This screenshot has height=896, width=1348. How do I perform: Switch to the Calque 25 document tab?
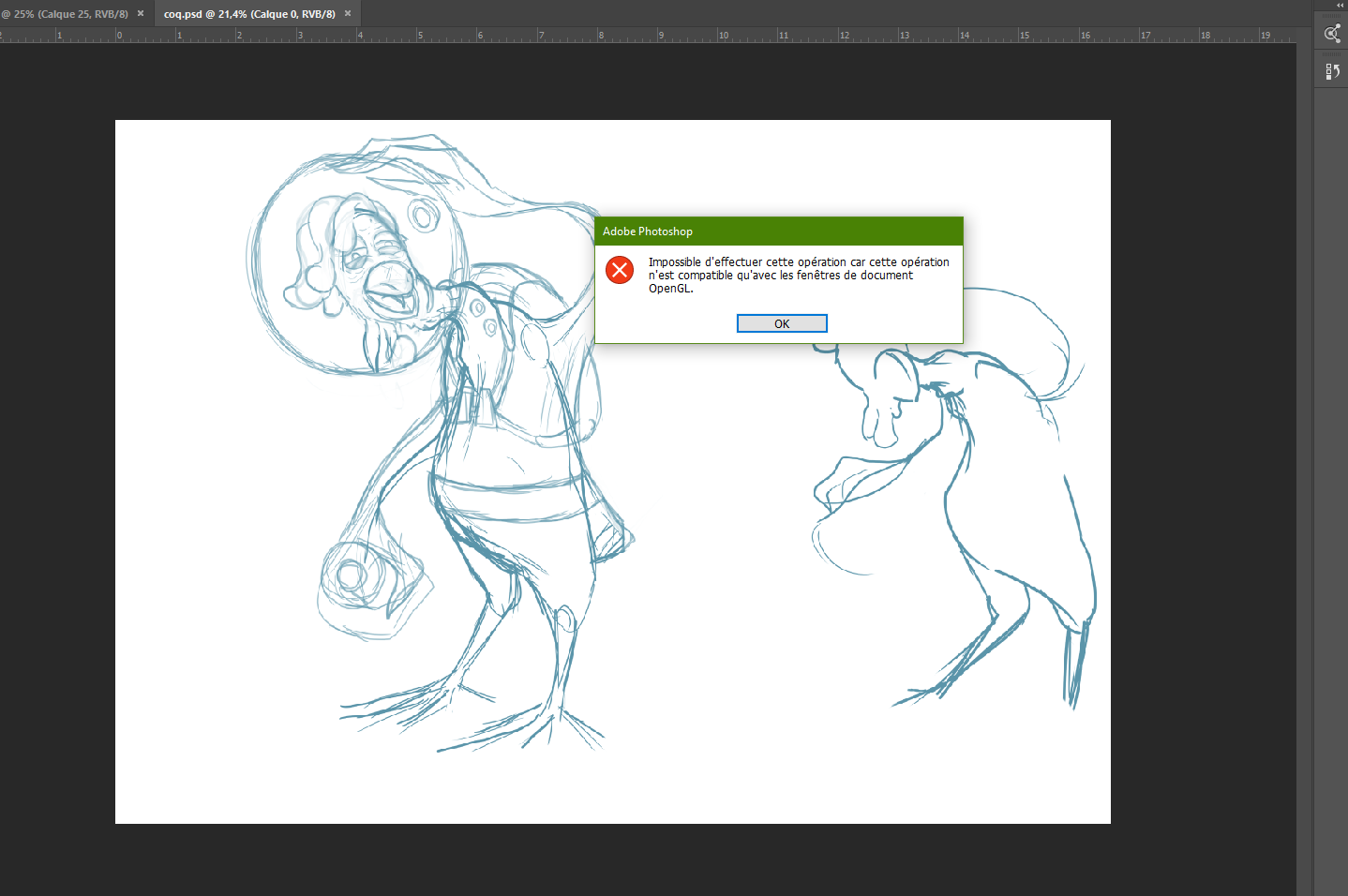(67, 14)
